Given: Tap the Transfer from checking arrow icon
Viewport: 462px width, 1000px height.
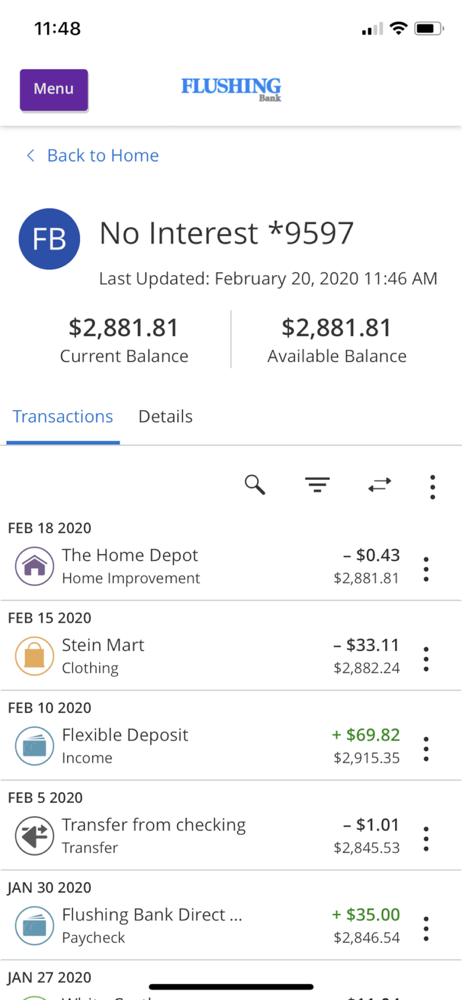Looking at the screenshot, I should pos(34,836).
